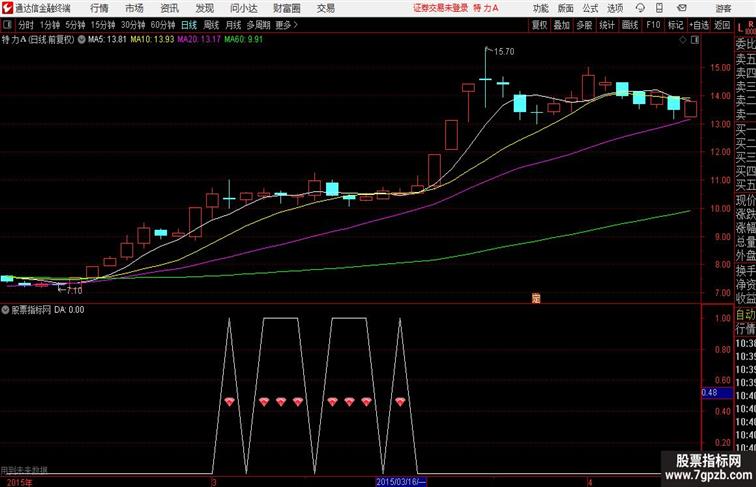
Task: Click the MA10: 13.93 label
Action: [x=152, y=40]
